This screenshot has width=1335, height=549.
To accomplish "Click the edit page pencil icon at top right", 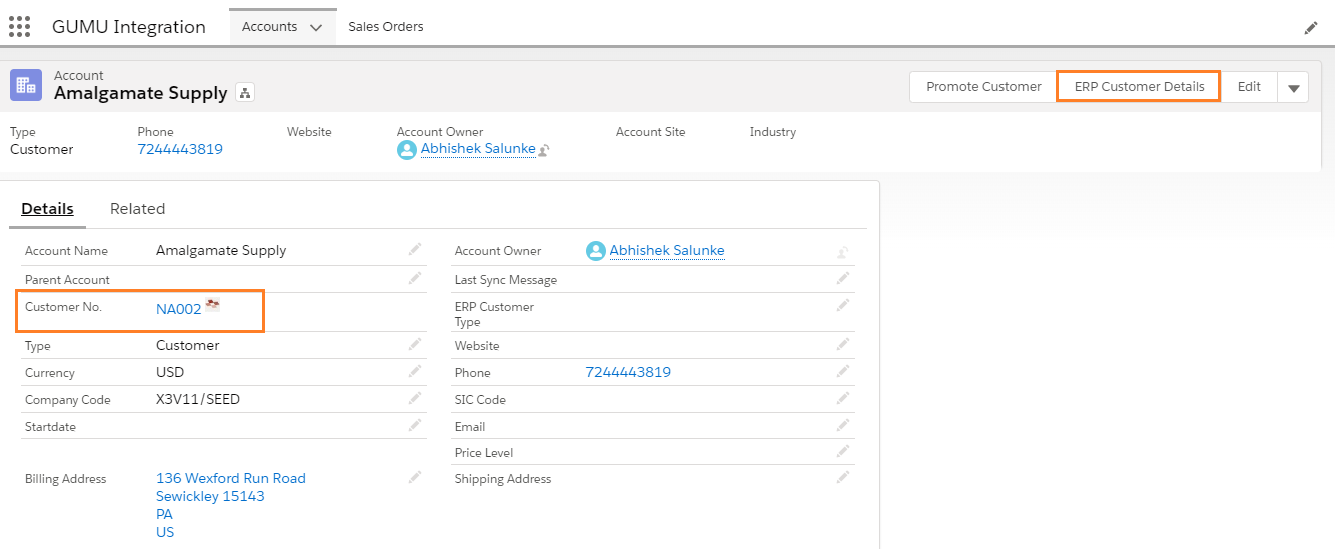I will coord(1311,28).
